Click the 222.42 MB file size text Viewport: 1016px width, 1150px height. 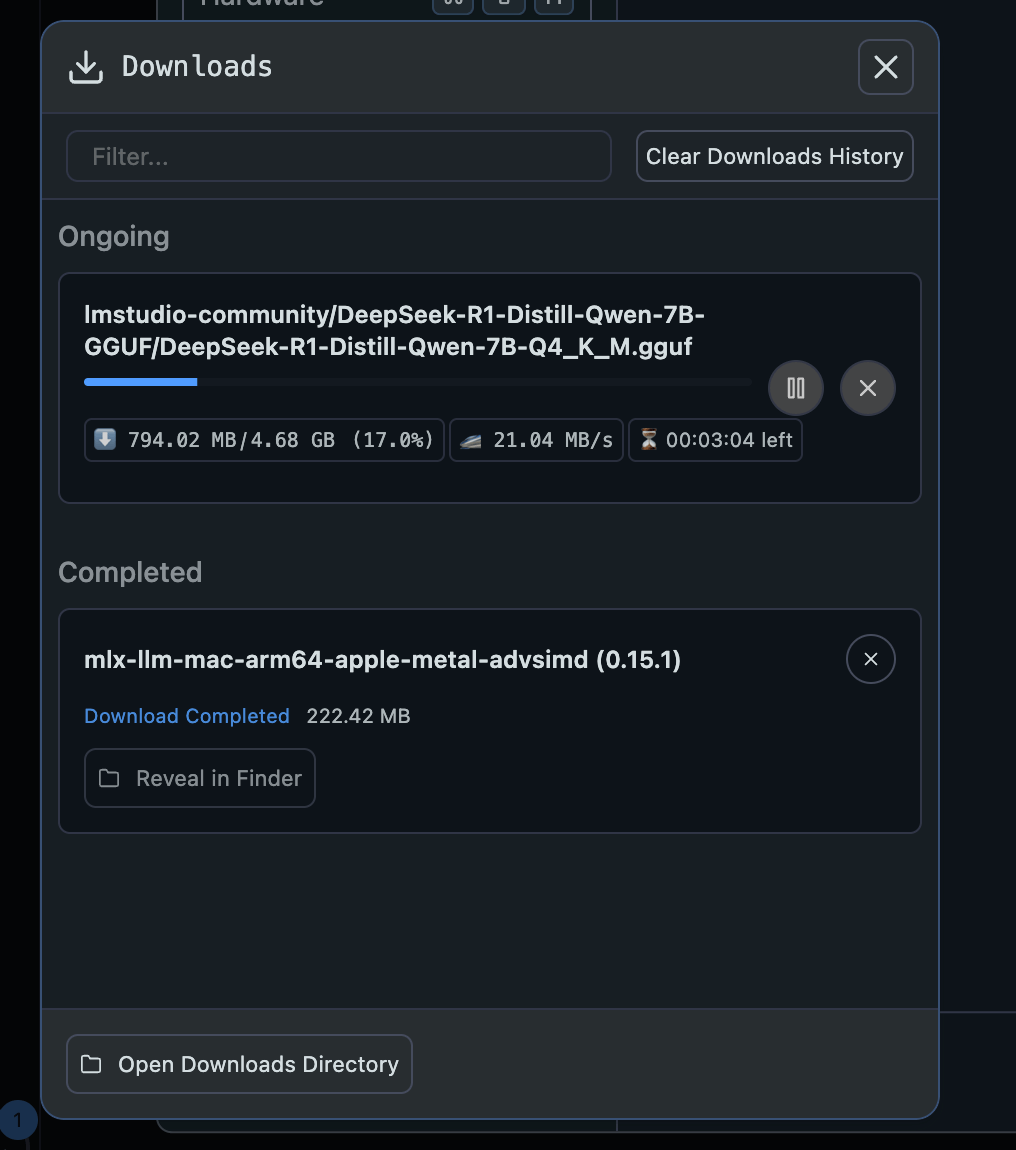358,716
